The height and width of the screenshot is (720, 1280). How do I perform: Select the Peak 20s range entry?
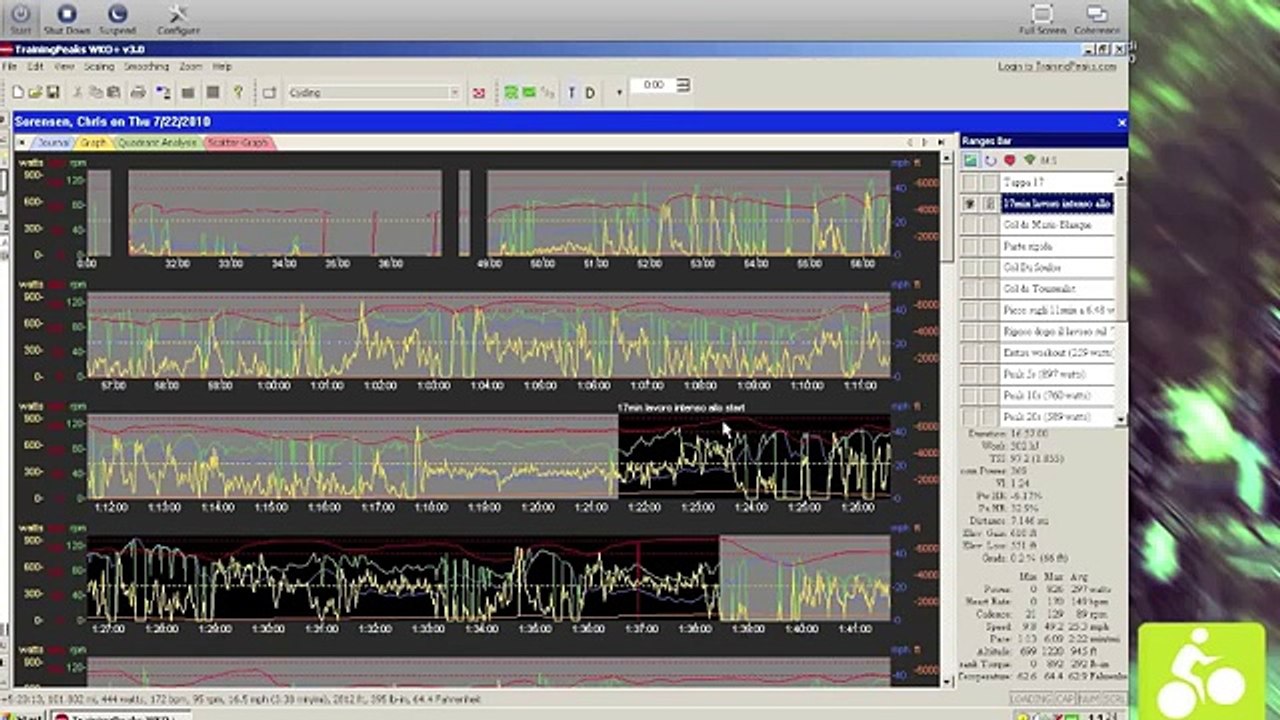tap(1056, 416)
